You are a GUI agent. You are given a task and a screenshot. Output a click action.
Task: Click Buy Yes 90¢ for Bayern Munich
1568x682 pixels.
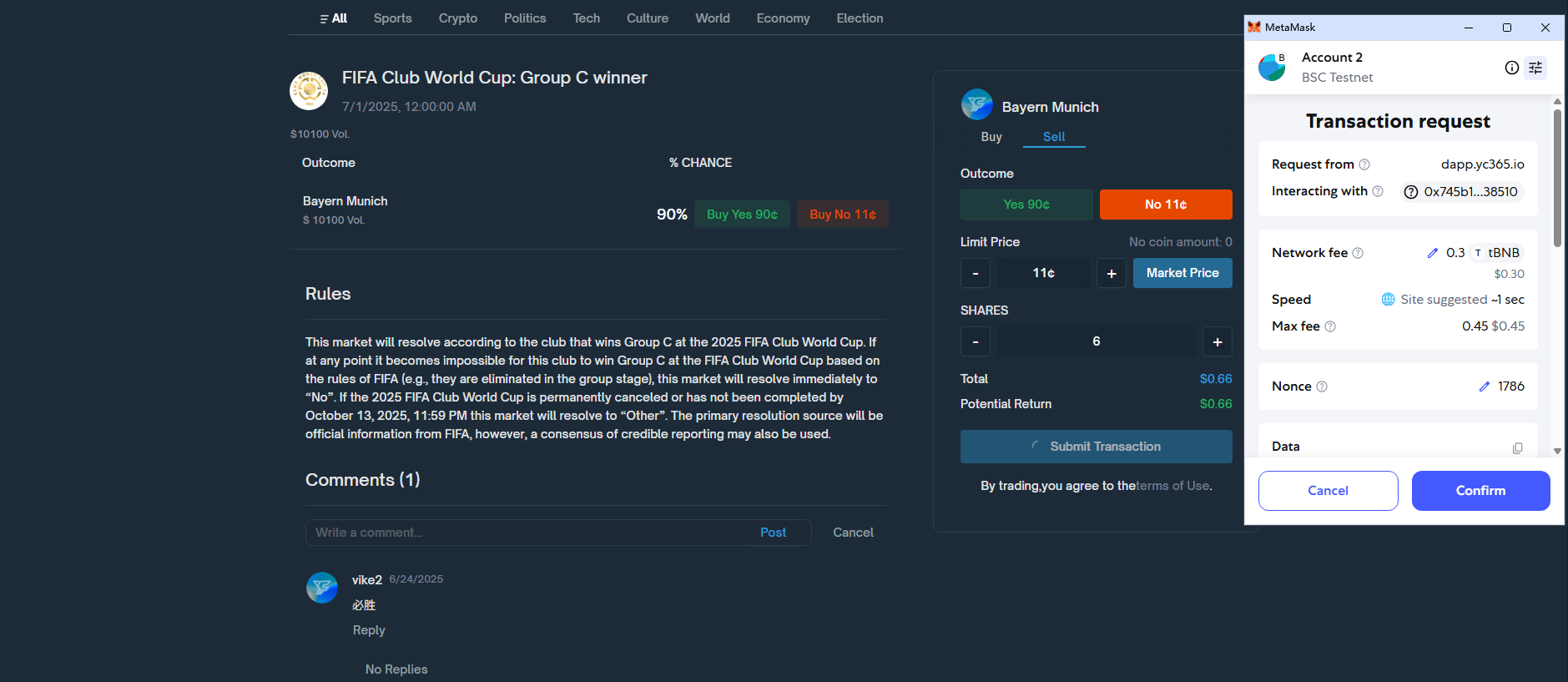point(742,215)
